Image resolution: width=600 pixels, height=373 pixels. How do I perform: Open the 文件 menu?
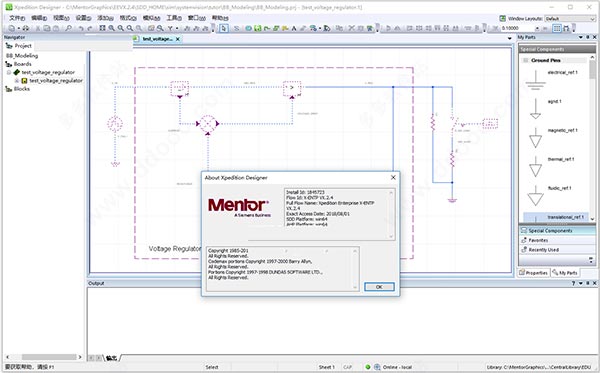[x=17, y=18]
